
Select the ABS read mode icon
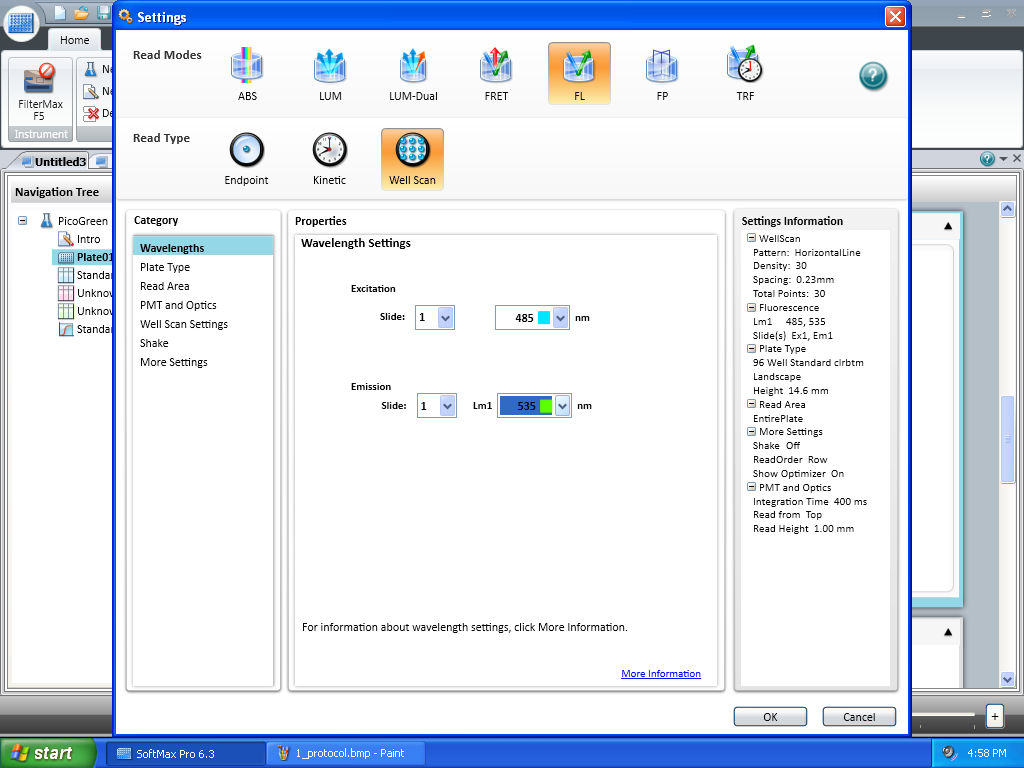[247, 67]
